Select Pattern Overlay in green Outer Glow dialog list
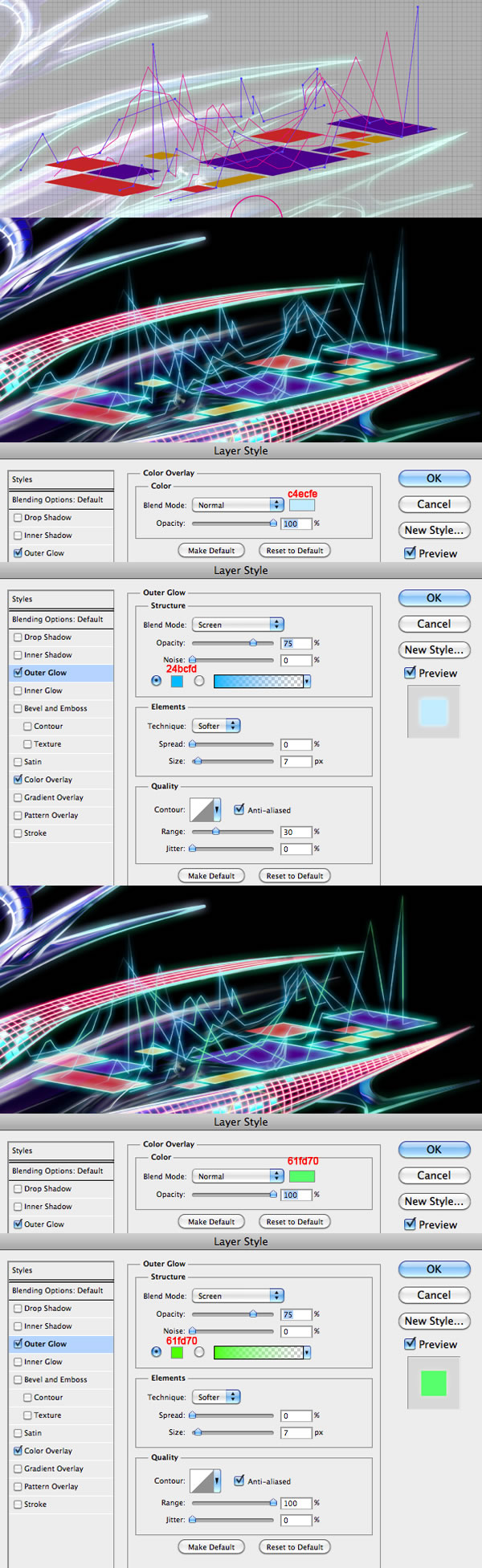The image size is (482, 1568). tap(51, 1486)
